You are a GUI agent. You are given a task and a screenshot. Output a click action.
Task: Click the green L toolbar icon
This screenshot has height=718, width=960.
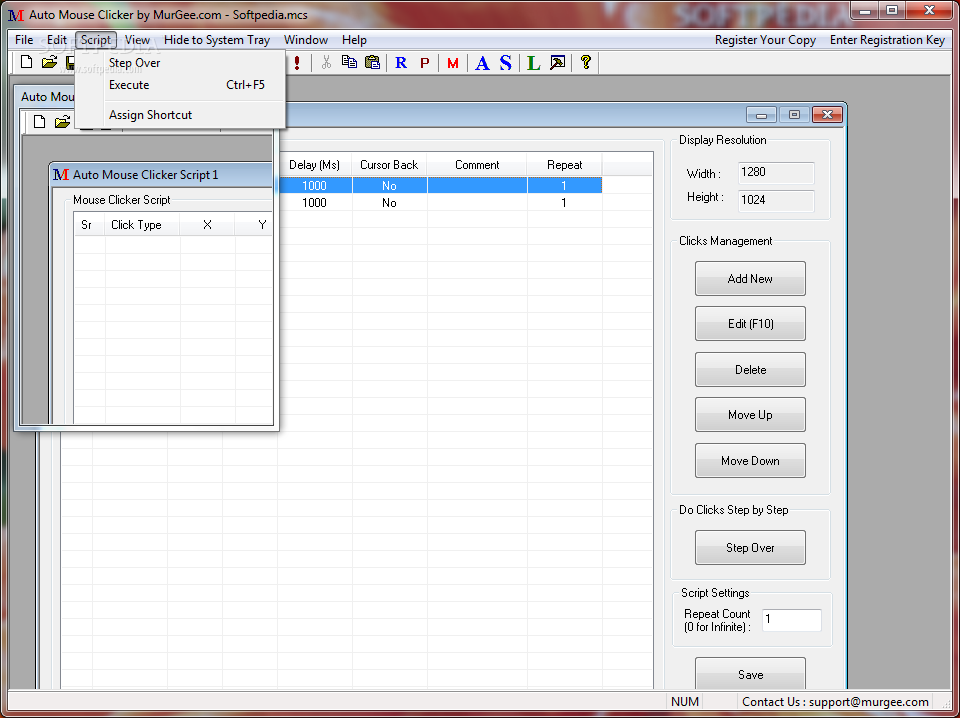pyautogui.click(x=534, y=63)
